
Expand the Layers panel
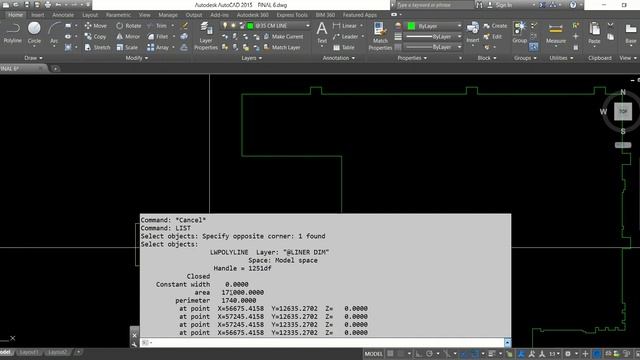click(x=251, y=58)
